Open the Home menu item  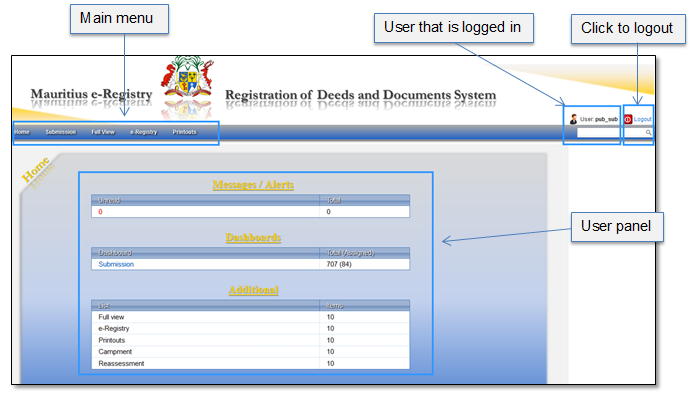coord(22,132)
